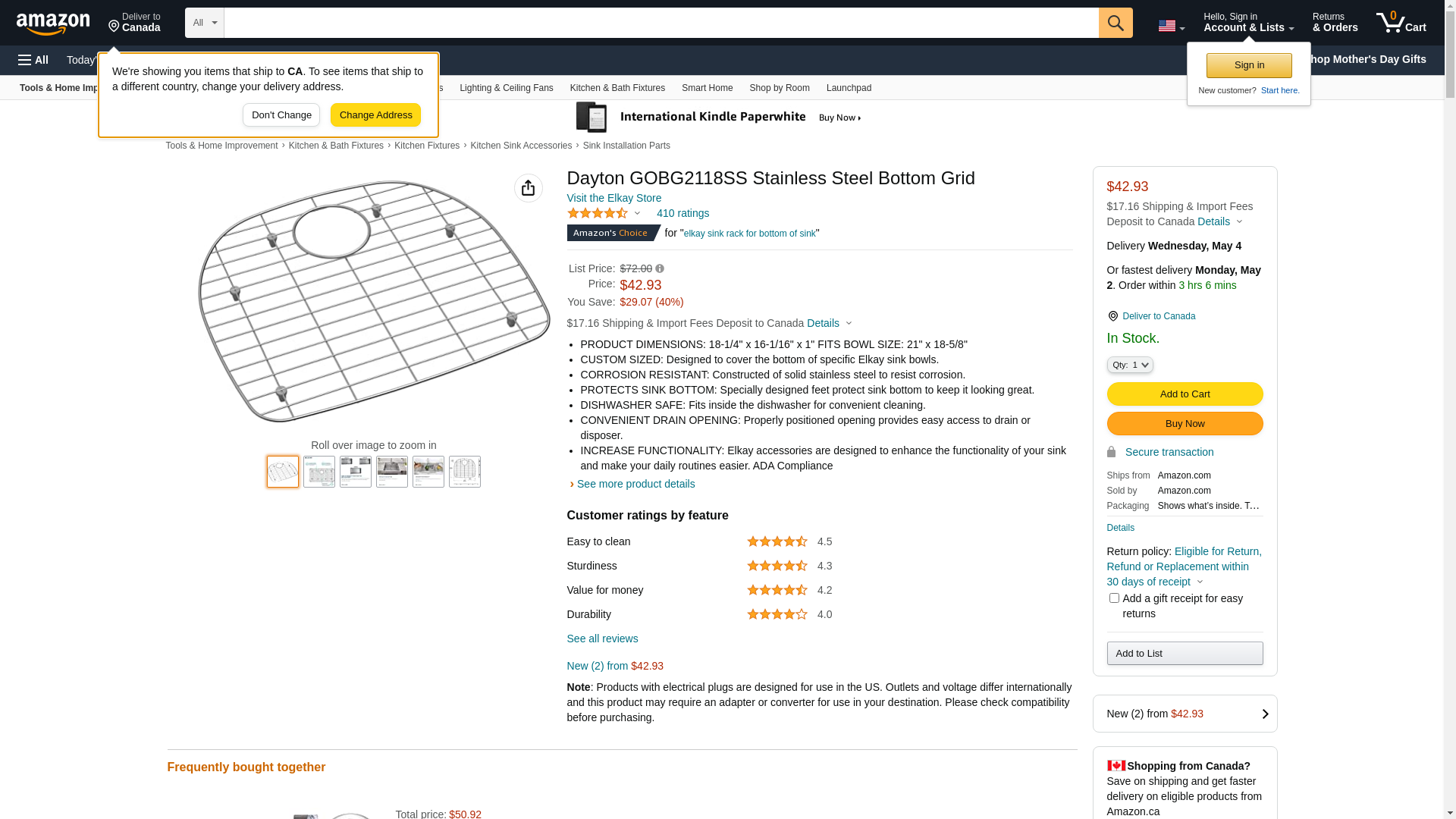Screen dimensions: 1456x819
Task: Check the gift receipt checkbox
Action: pyautogui.click(x=1114, y=598)
